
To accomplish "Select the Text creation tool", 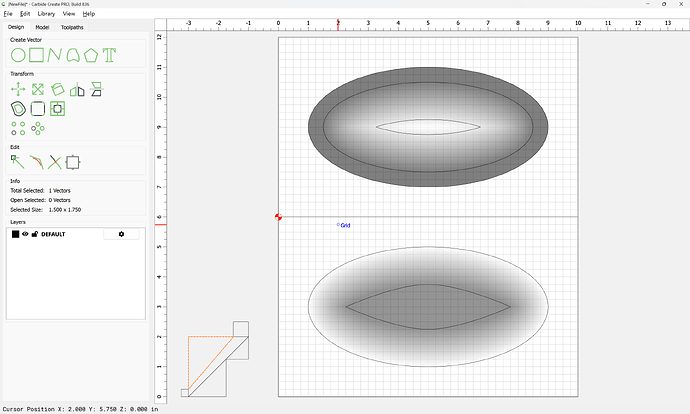I will coord(110,54).
